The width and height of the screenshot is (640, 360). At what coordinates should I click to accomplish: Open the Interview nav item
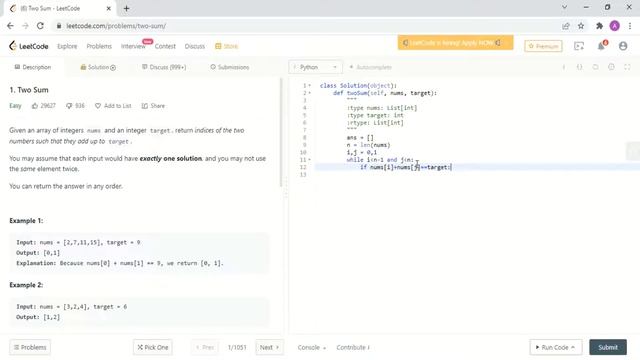click(x=133, y=46)
